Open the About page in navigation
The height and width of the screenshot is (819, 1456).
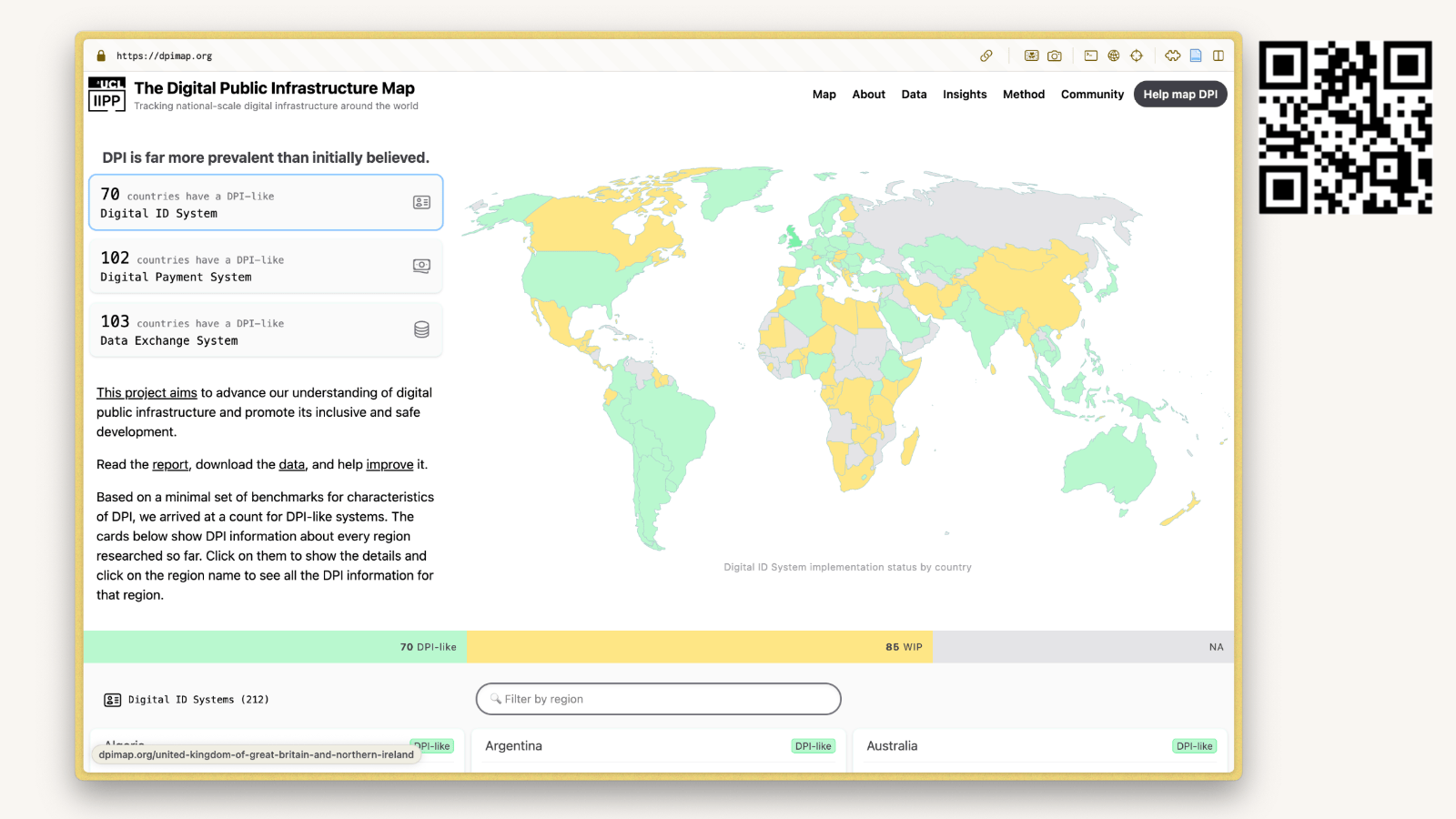click(869, 95)
